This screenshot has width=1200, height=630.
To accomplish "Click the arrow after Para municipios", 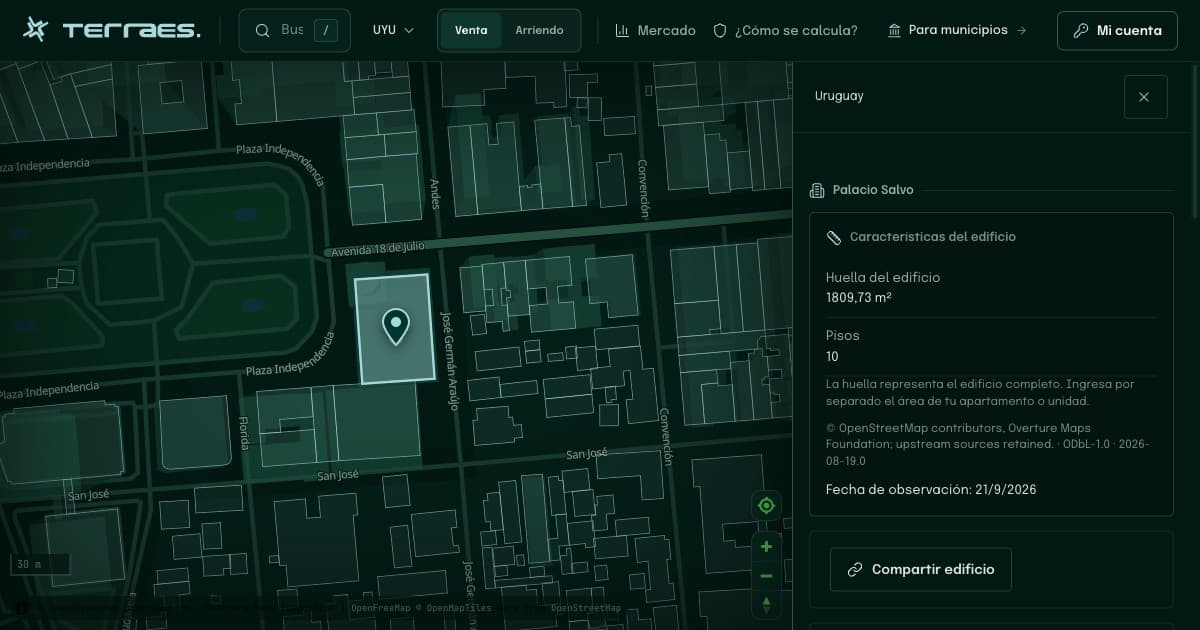I will pos(1021,31).
